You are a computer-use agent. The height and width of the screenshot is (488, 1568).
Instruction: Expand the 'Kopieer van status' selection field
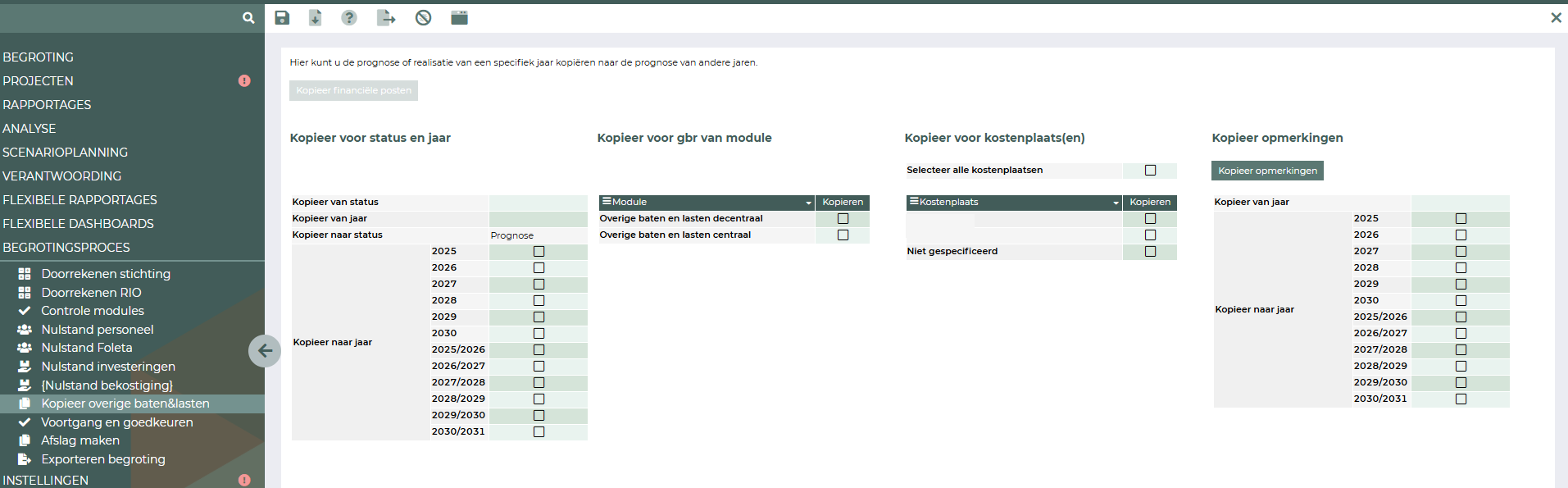pyautogui.click(x=538, y=203)
